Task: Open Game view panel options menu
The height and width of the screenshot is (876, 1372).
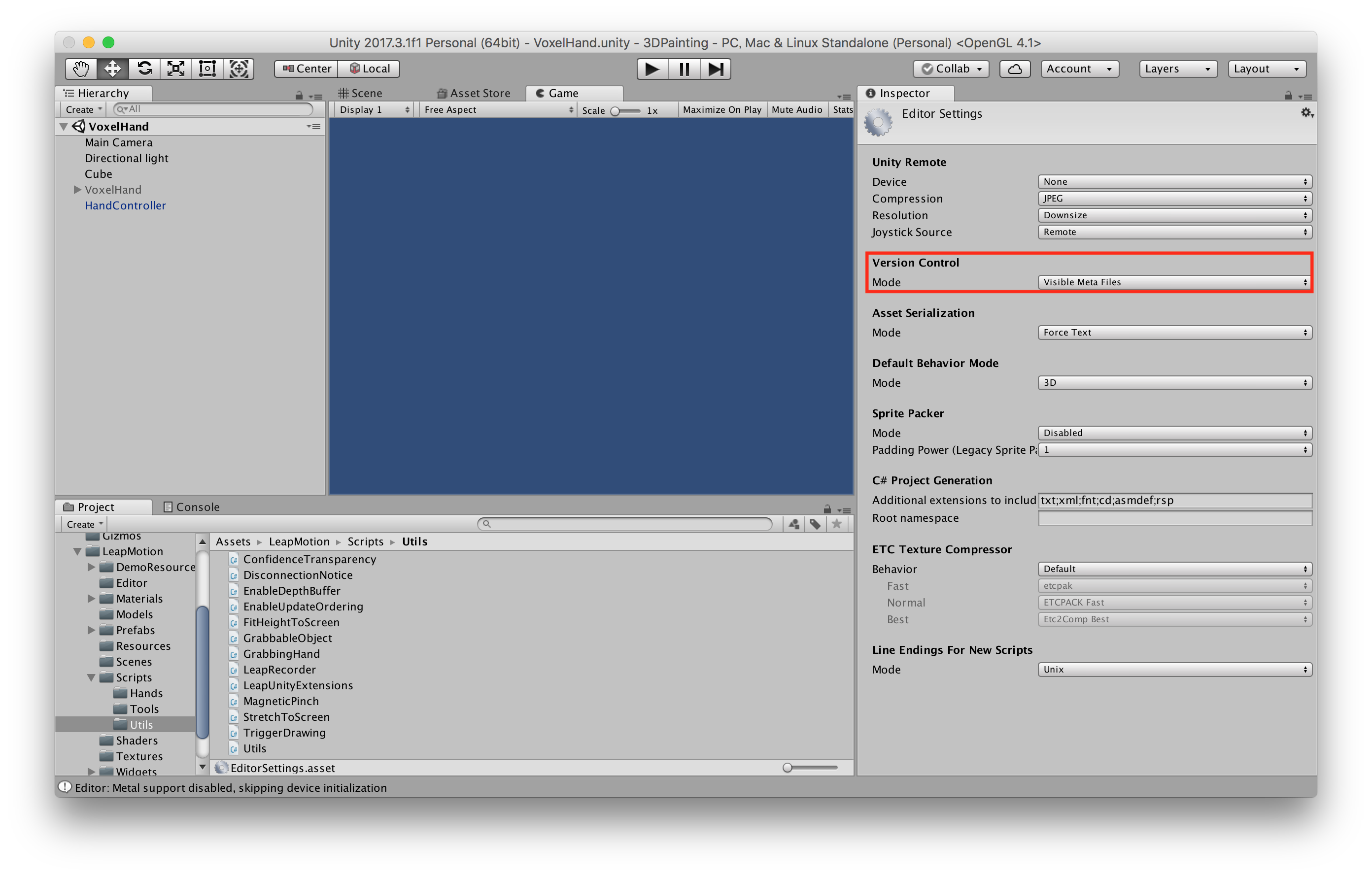Action: 844,96
